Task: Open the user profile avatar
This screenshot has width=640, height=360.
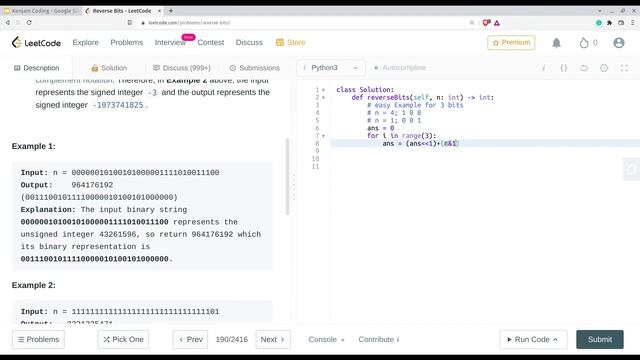Action: pos(619,42)
